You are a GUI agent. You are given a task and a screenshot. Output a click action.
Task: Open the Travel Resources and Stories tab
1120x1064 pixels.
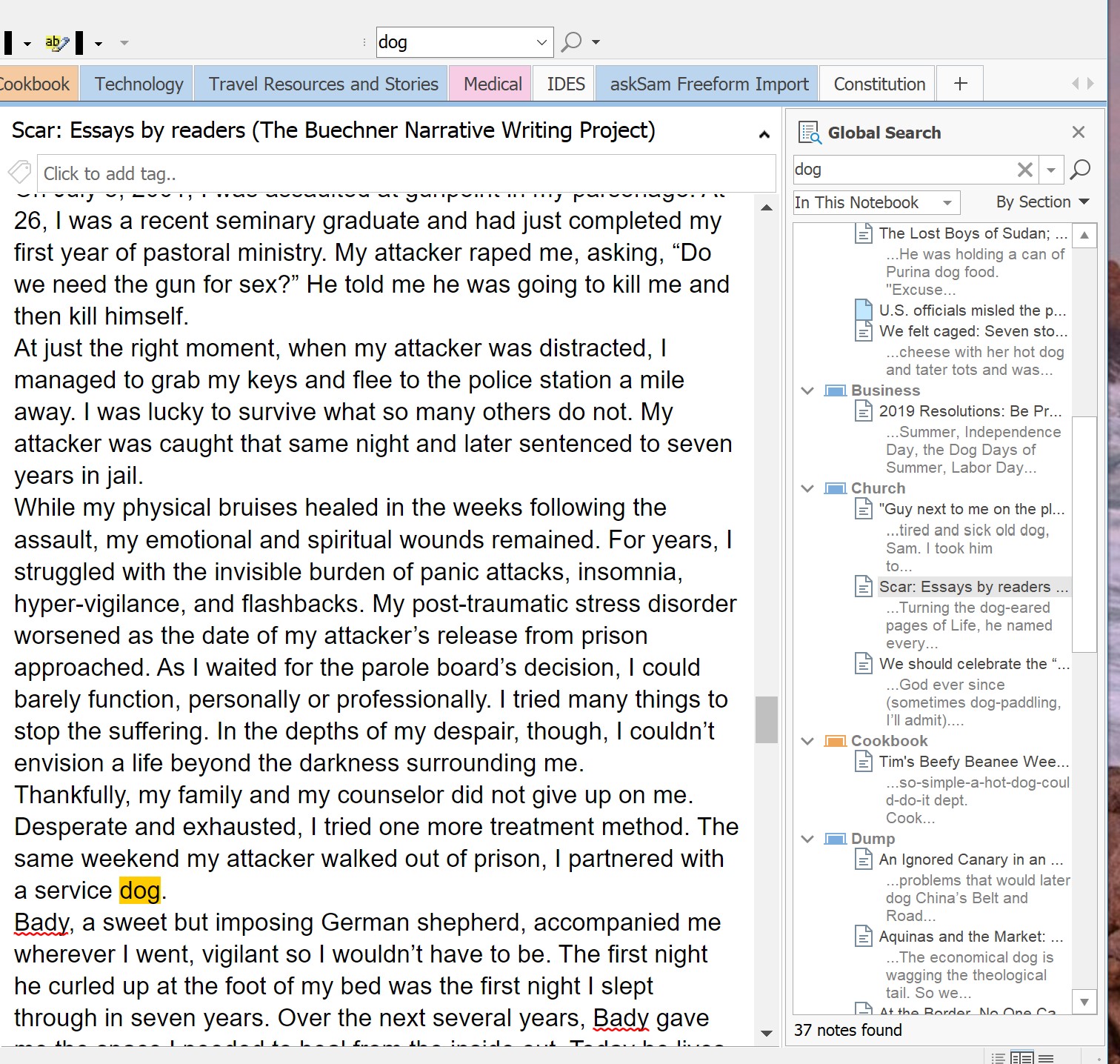(323, 84)
